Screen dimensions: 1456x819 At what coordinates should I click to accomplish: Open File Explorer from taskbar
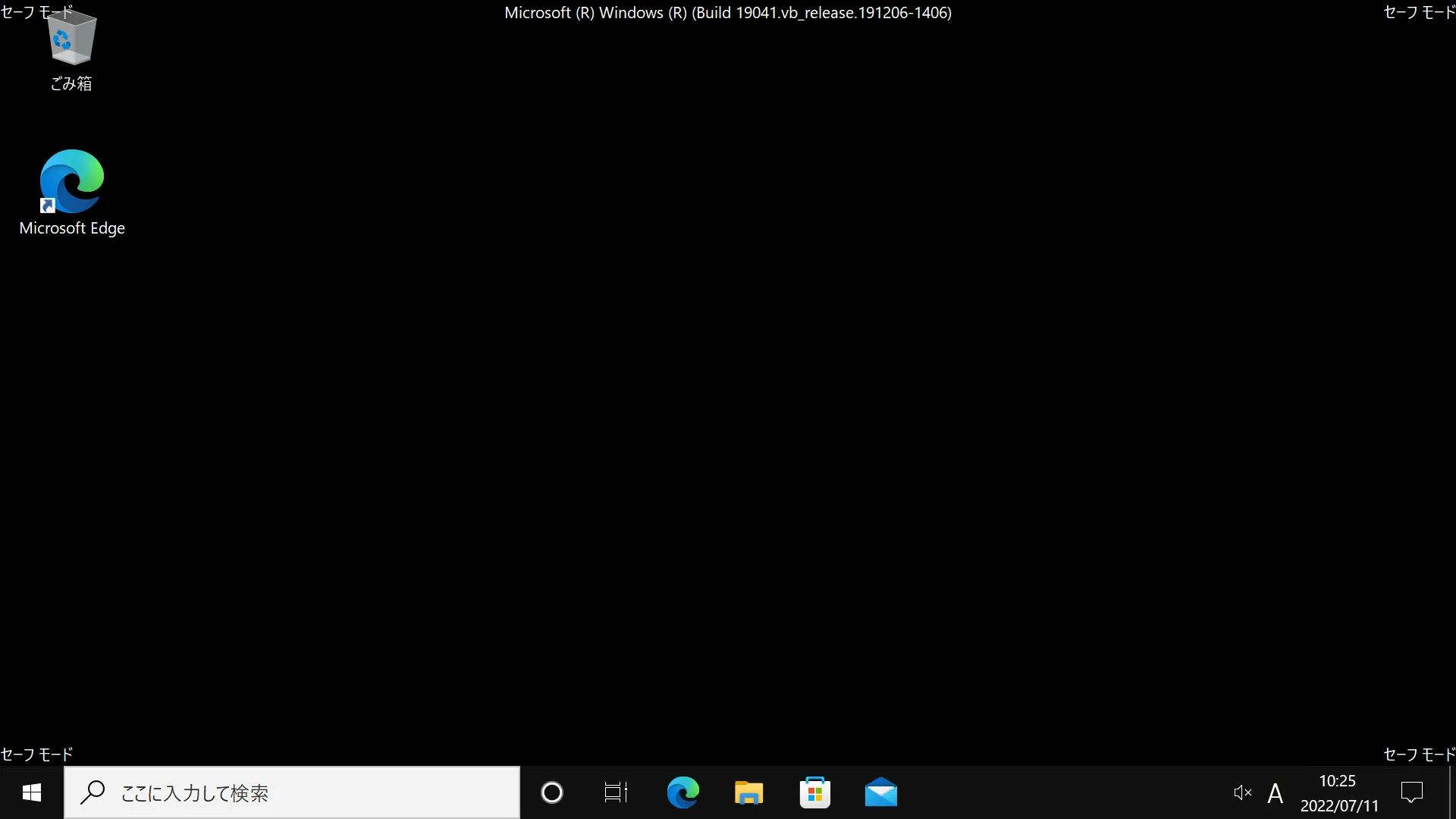[x=750, y=792]
